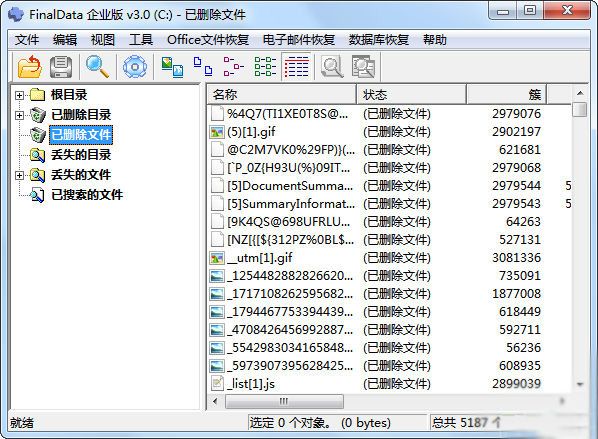Image resolution: width=598 pixels, height=439 pixels.
Task: Open the 工具 menu
Action: point(141,40)
